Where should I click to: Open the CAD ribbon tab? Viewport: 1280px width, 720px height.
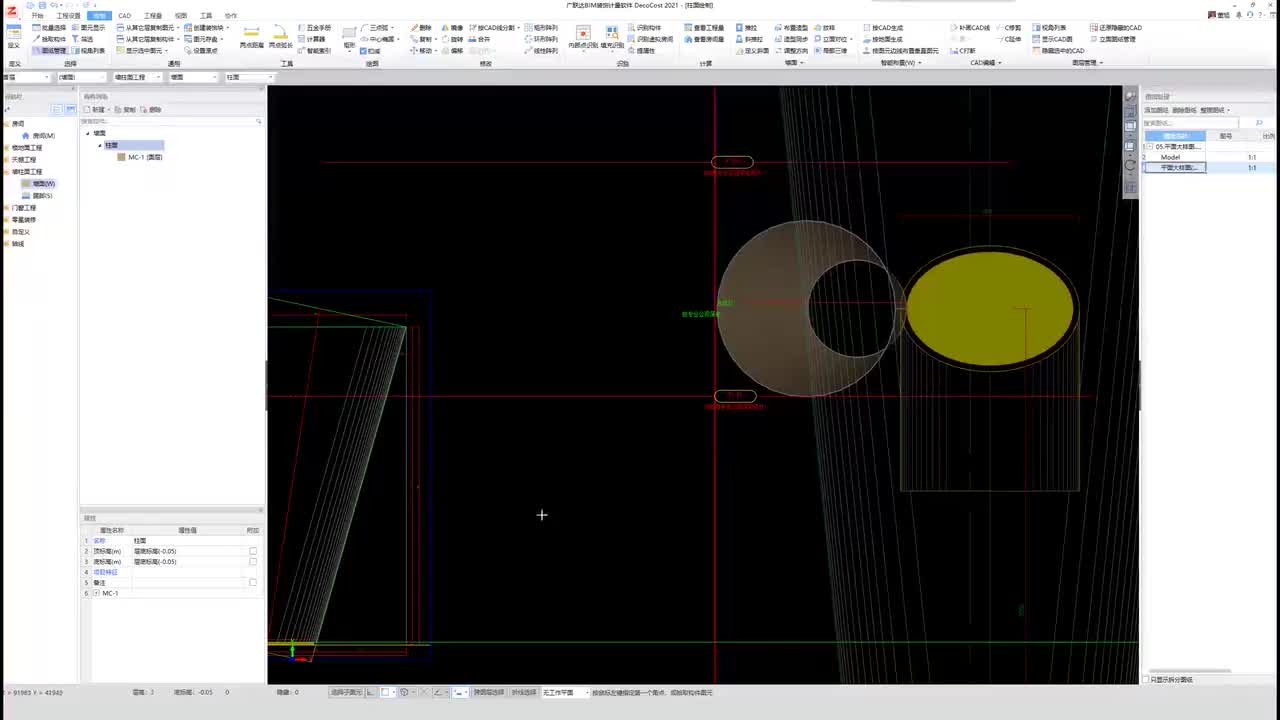pyautogui.click(x=124, y=16)
